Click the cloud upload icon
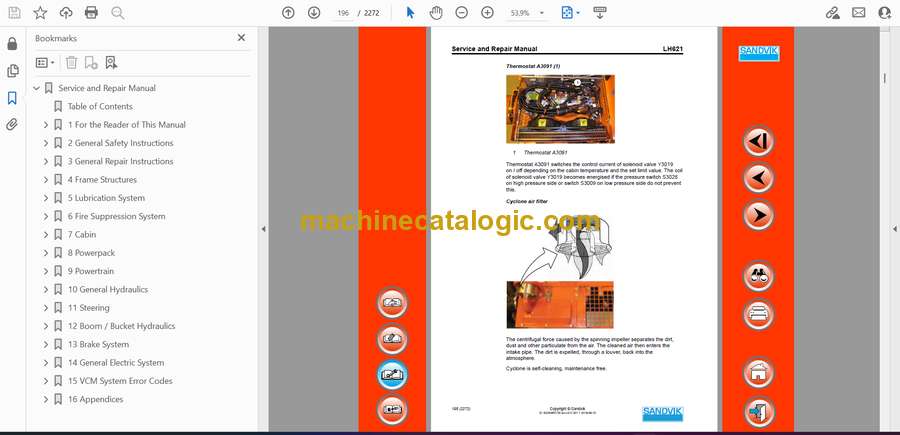 tap(66, 13)
